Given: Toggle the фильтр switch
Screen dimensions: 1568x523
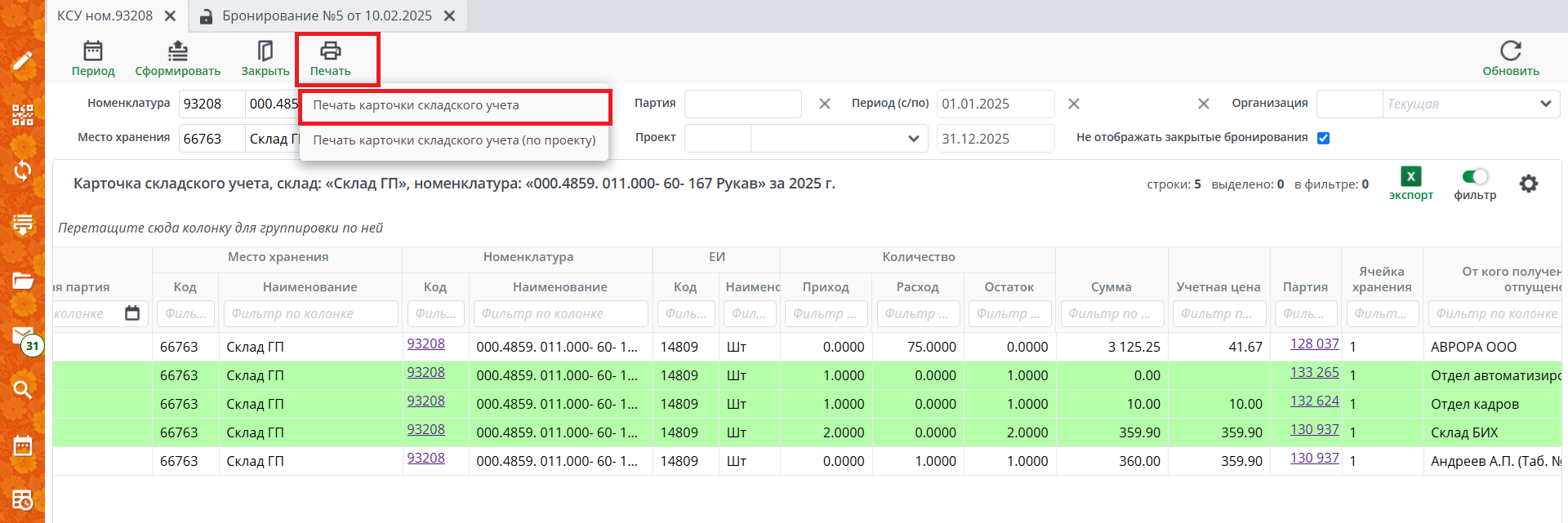Looking at the screenshot, I should pos(1475,177).
